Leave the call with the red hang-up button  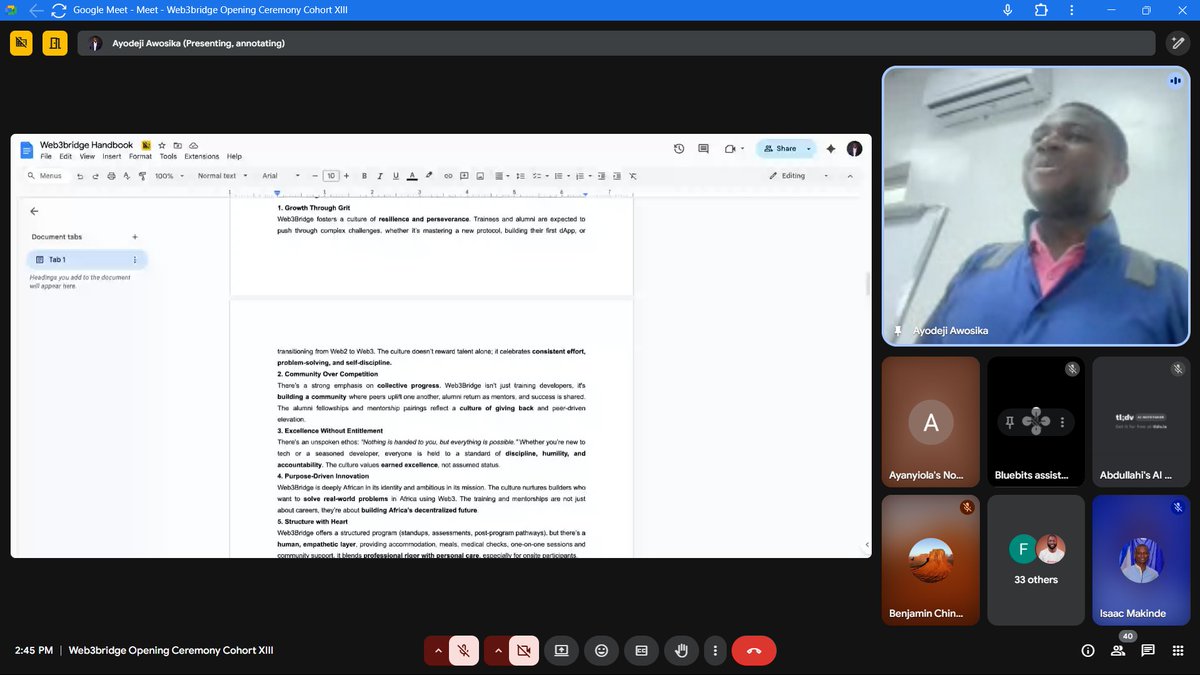(754, 650)
